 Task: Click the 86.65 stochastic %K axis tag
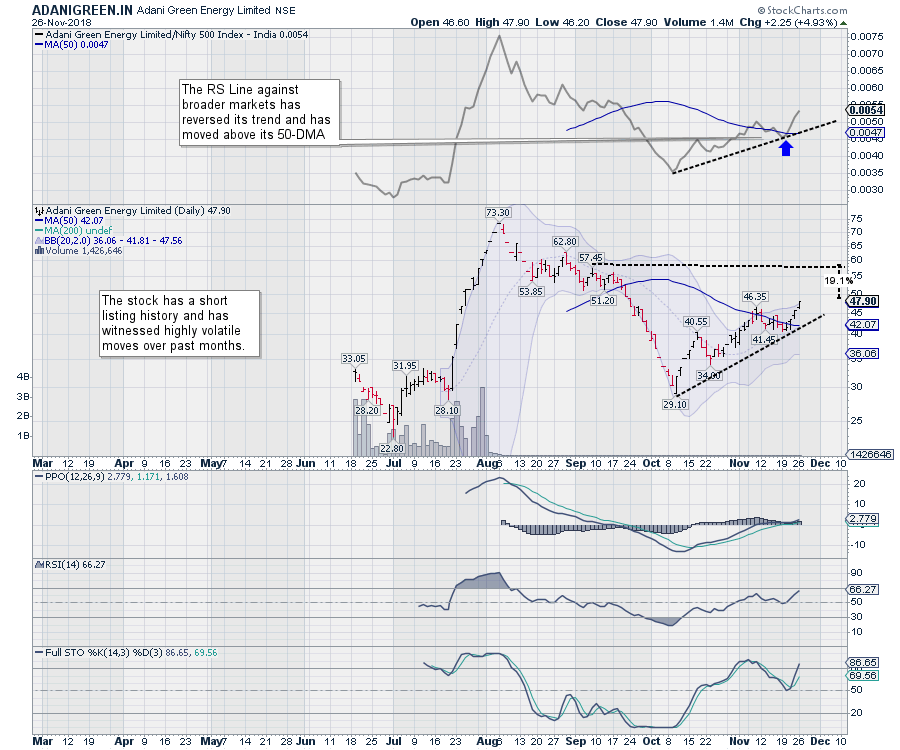(863, 663)
